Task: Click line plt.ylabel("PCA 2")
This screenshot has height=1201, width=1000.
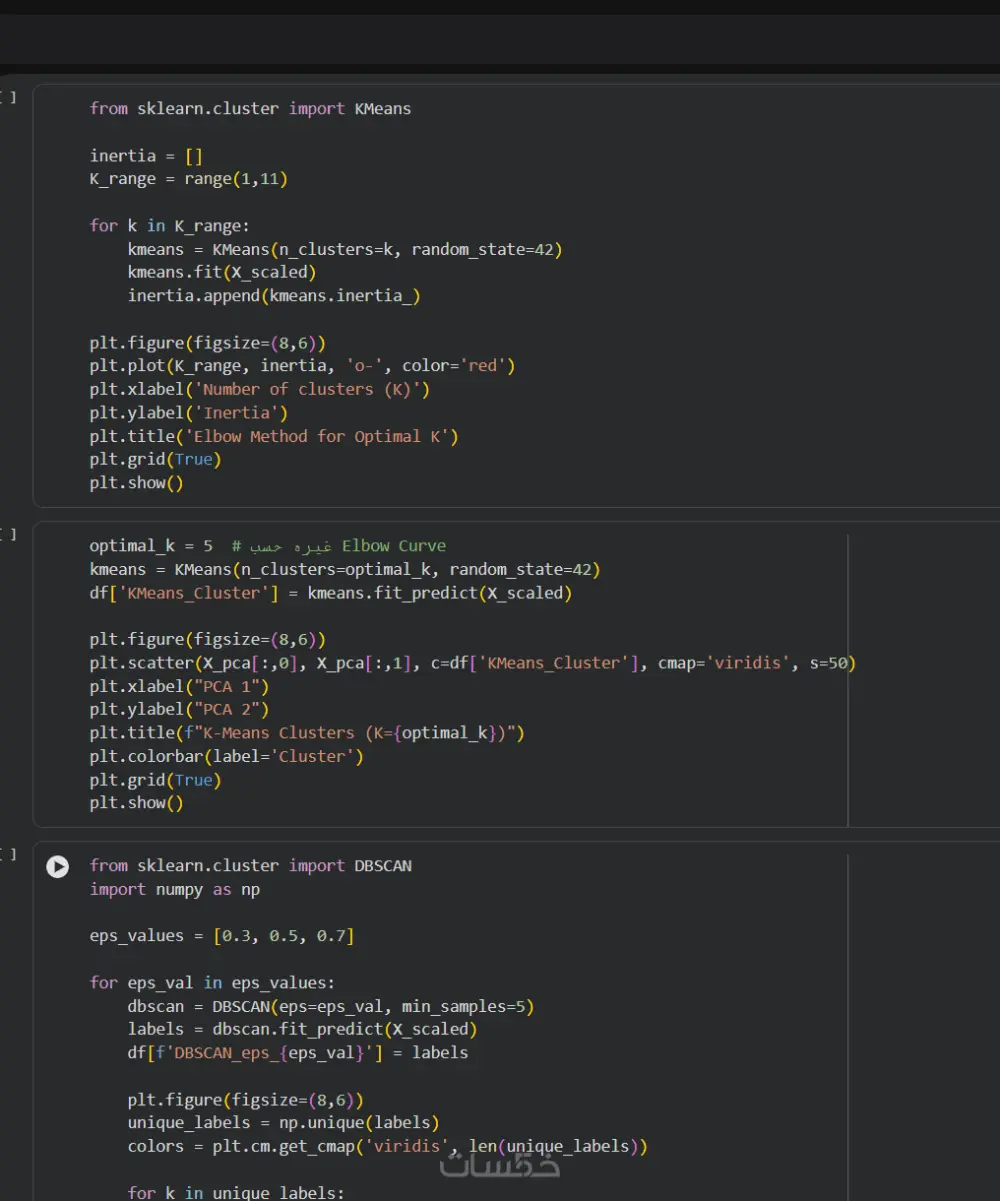Action: tap(179, 709)
